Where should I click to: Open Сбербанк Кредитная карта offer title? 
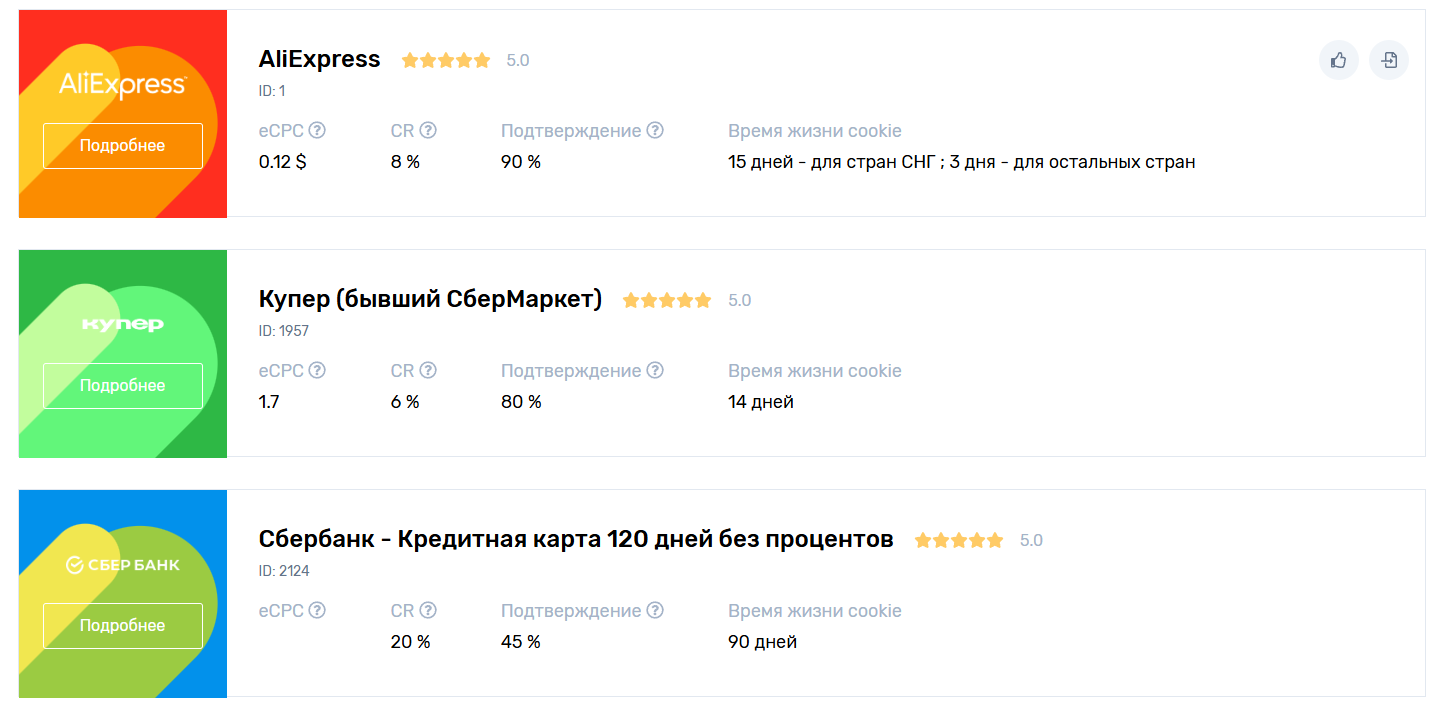click(575, 539)
